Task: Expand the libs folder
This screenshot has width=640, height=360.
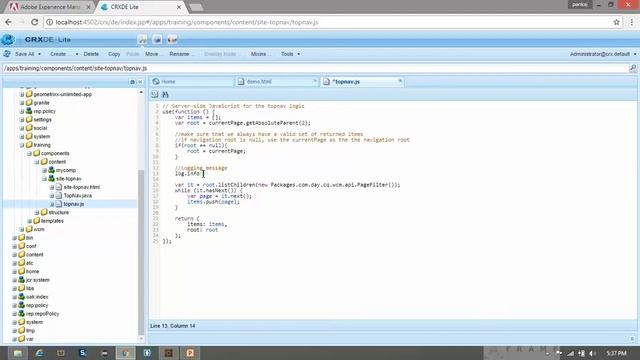Action: click(15, 288)
